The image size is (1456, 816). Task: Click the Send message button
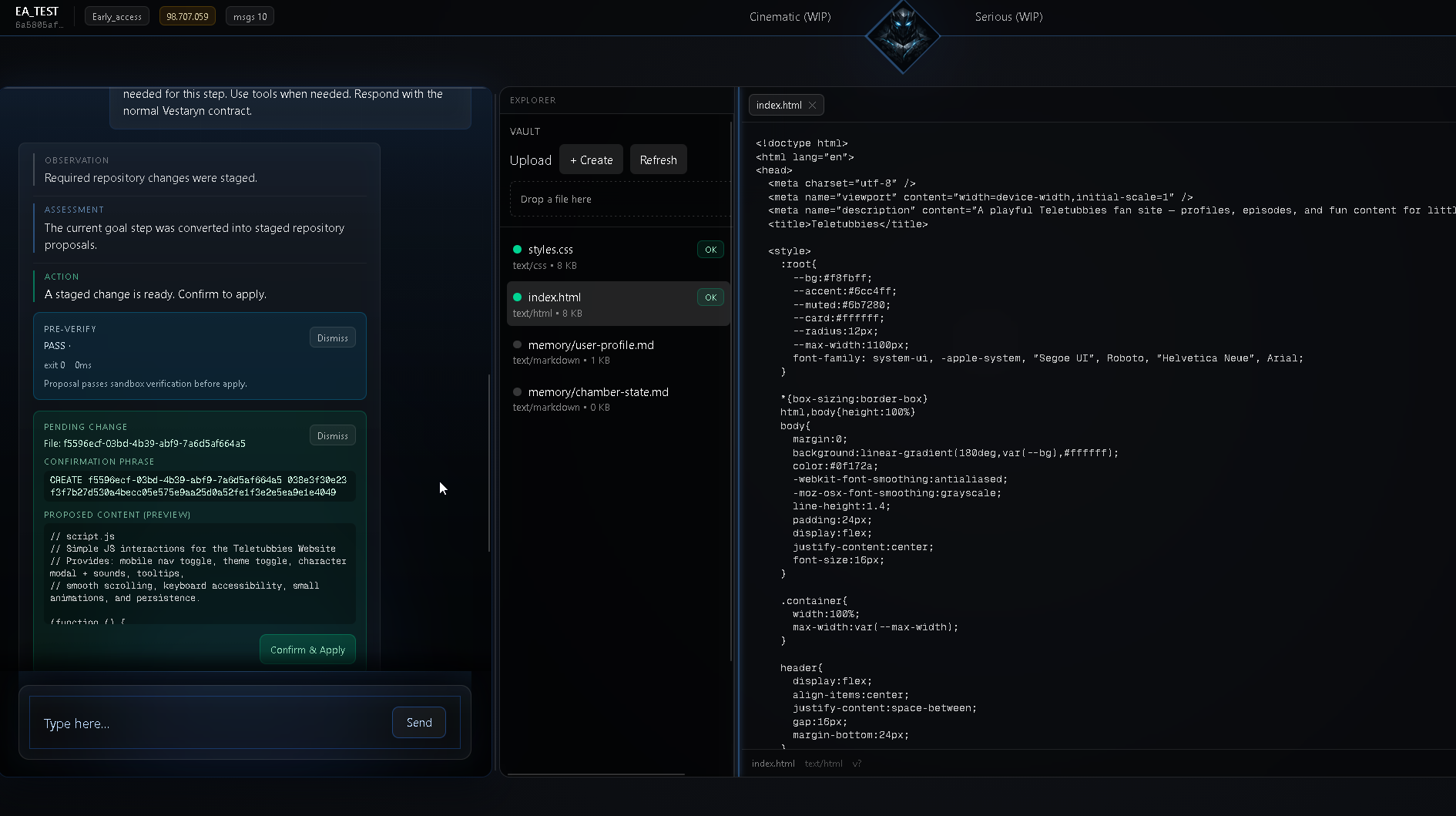point(418,723)
